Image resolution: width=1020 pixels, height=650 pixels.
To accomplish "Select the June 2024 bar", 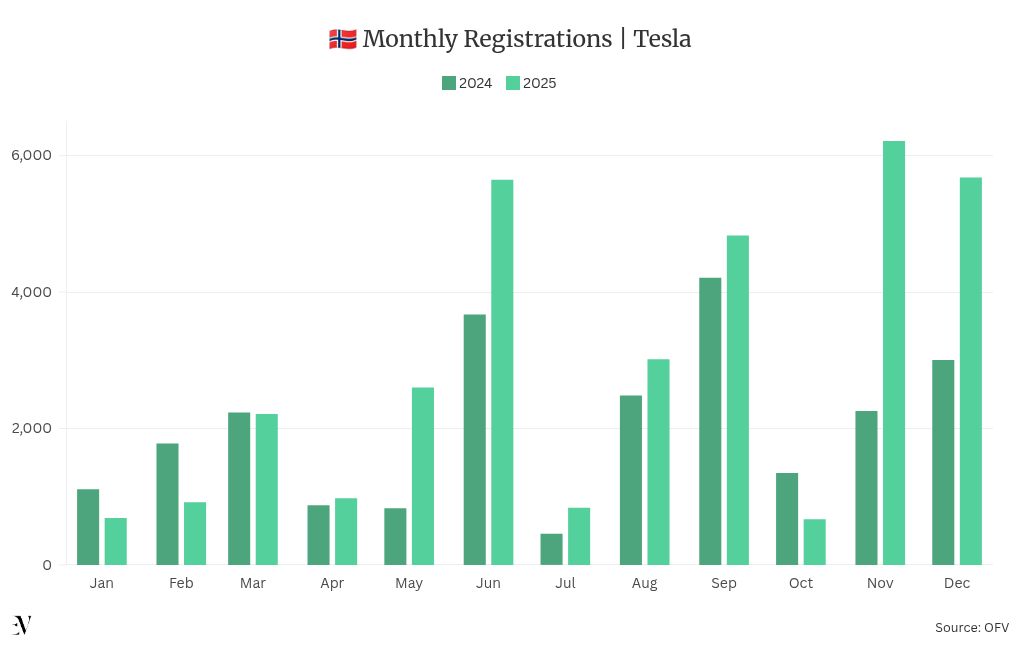I will [x=475, y=440].
